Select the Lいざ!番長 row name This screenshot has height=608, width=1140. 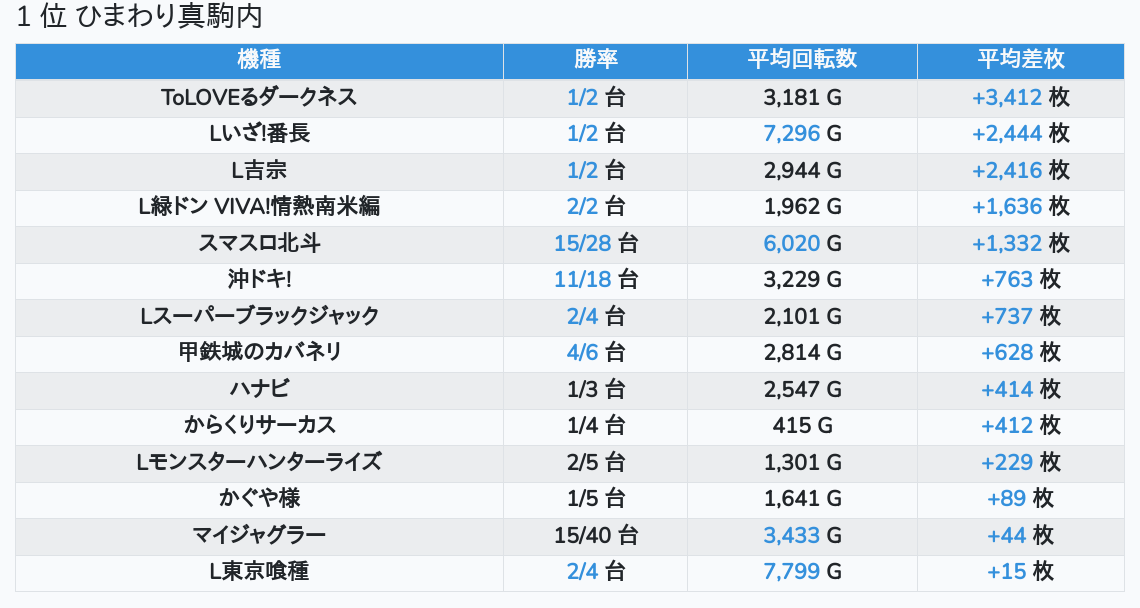[259, 134]
